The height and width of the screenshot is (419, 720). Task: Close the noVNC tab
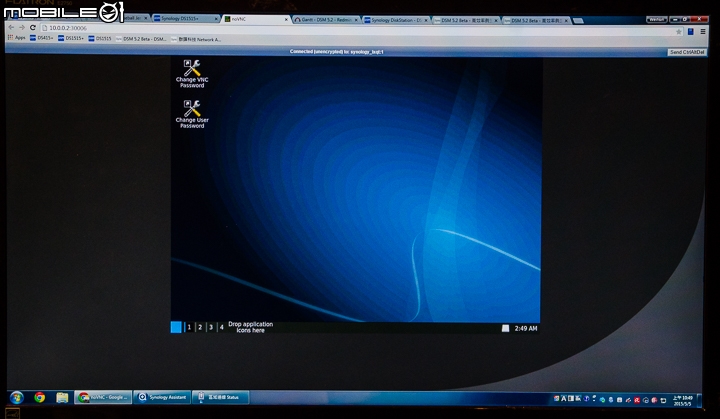point(287,20)
